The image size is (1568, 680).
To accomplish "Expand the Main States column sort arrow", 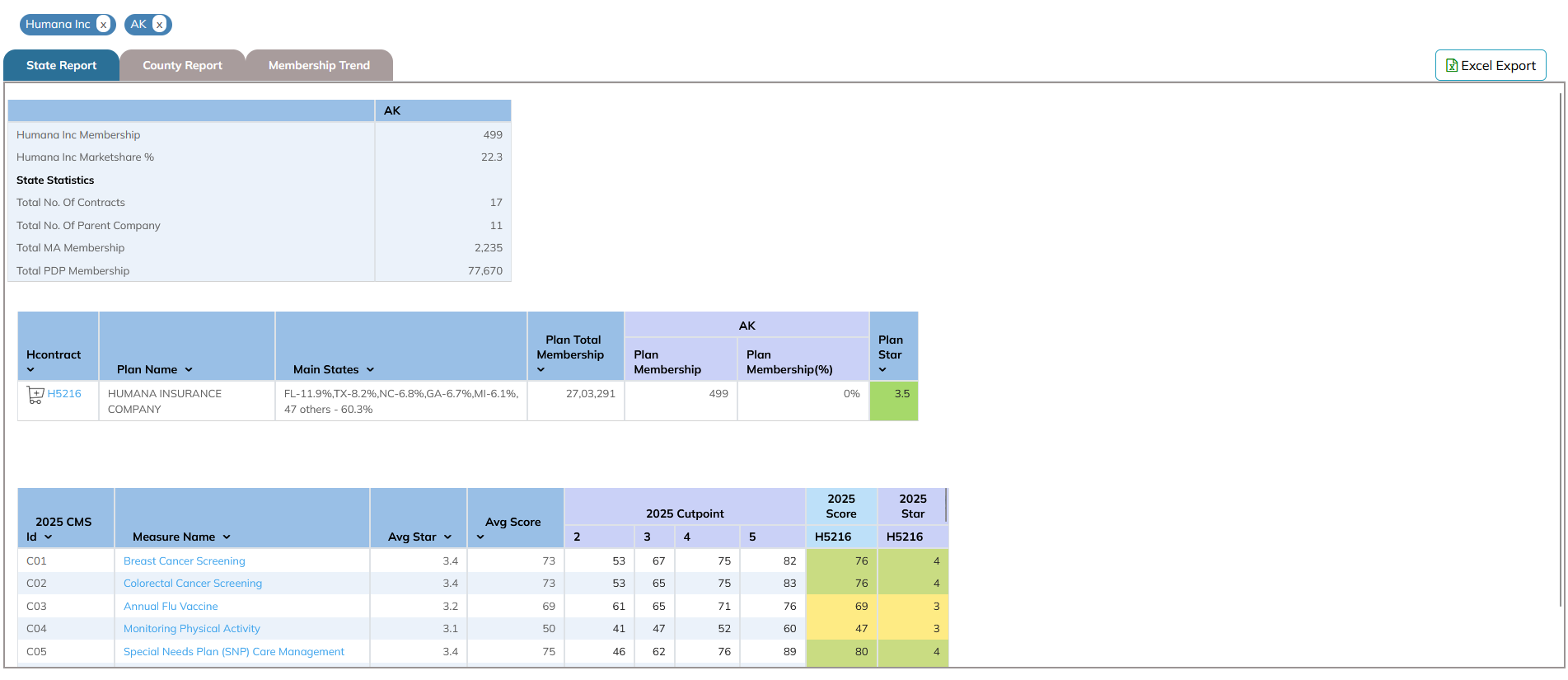I will 370,370.
